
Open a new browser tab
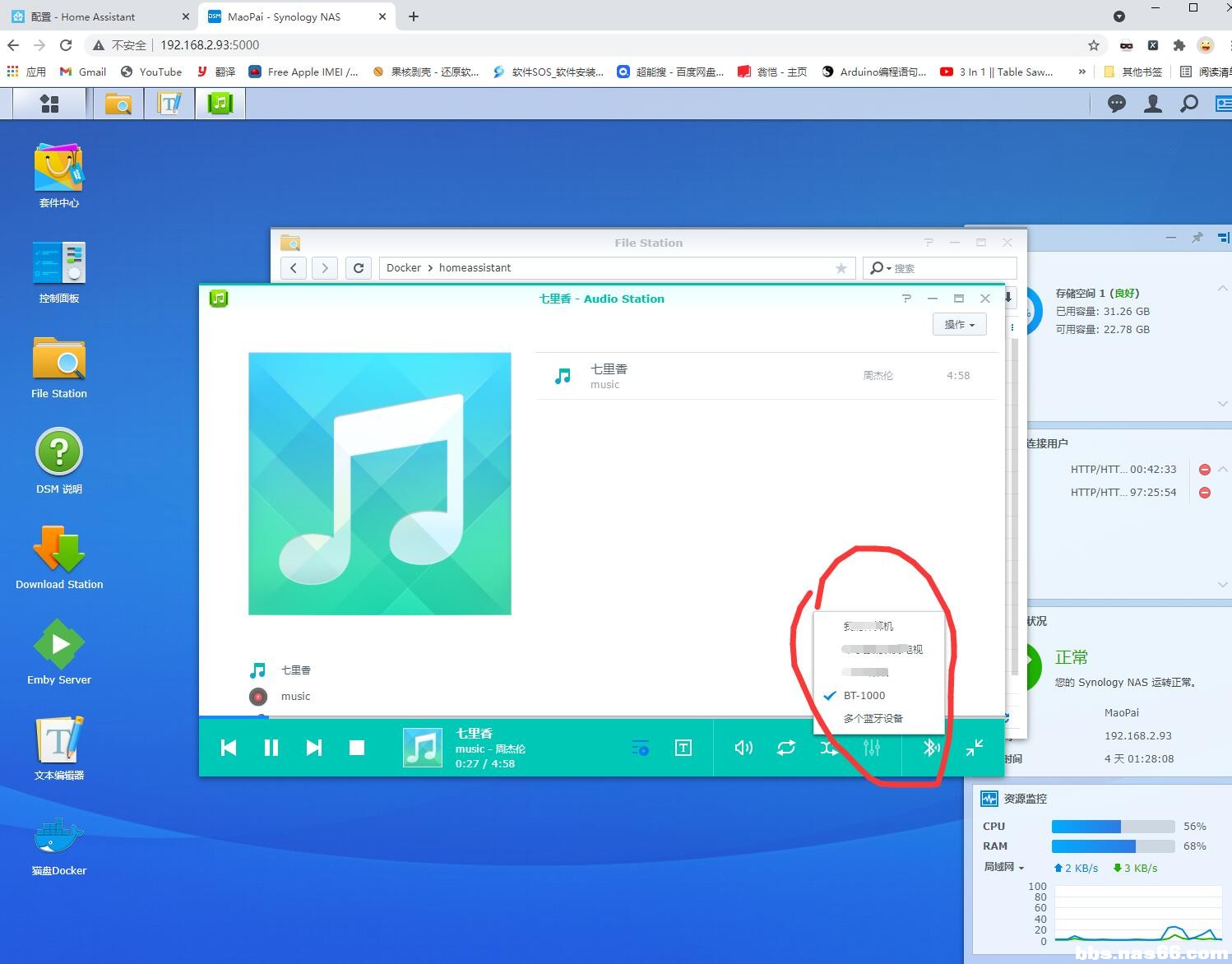click(414, 16)
